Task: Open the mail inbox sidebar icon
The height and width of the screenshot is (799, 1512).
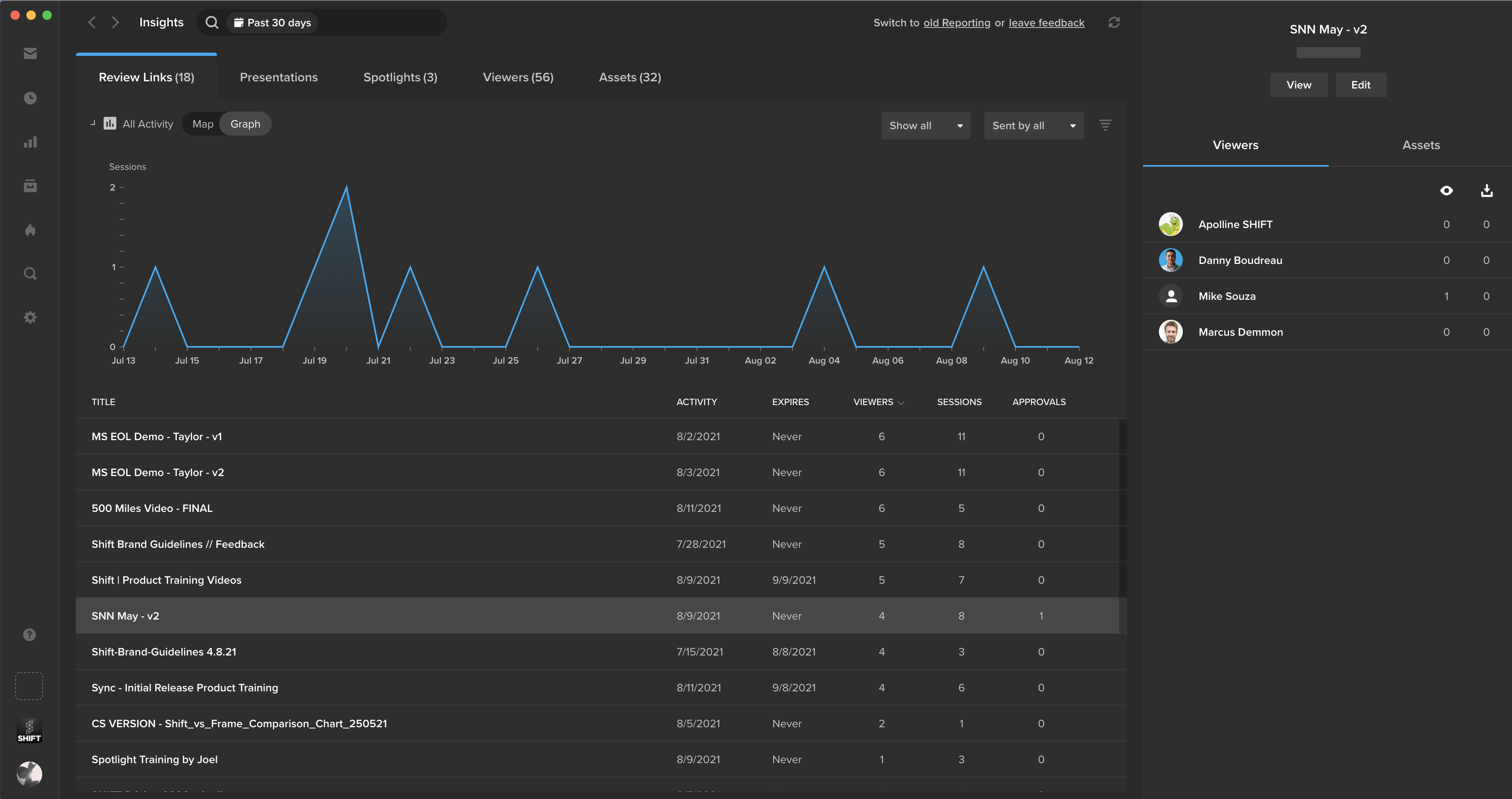Action: (30, 54)
